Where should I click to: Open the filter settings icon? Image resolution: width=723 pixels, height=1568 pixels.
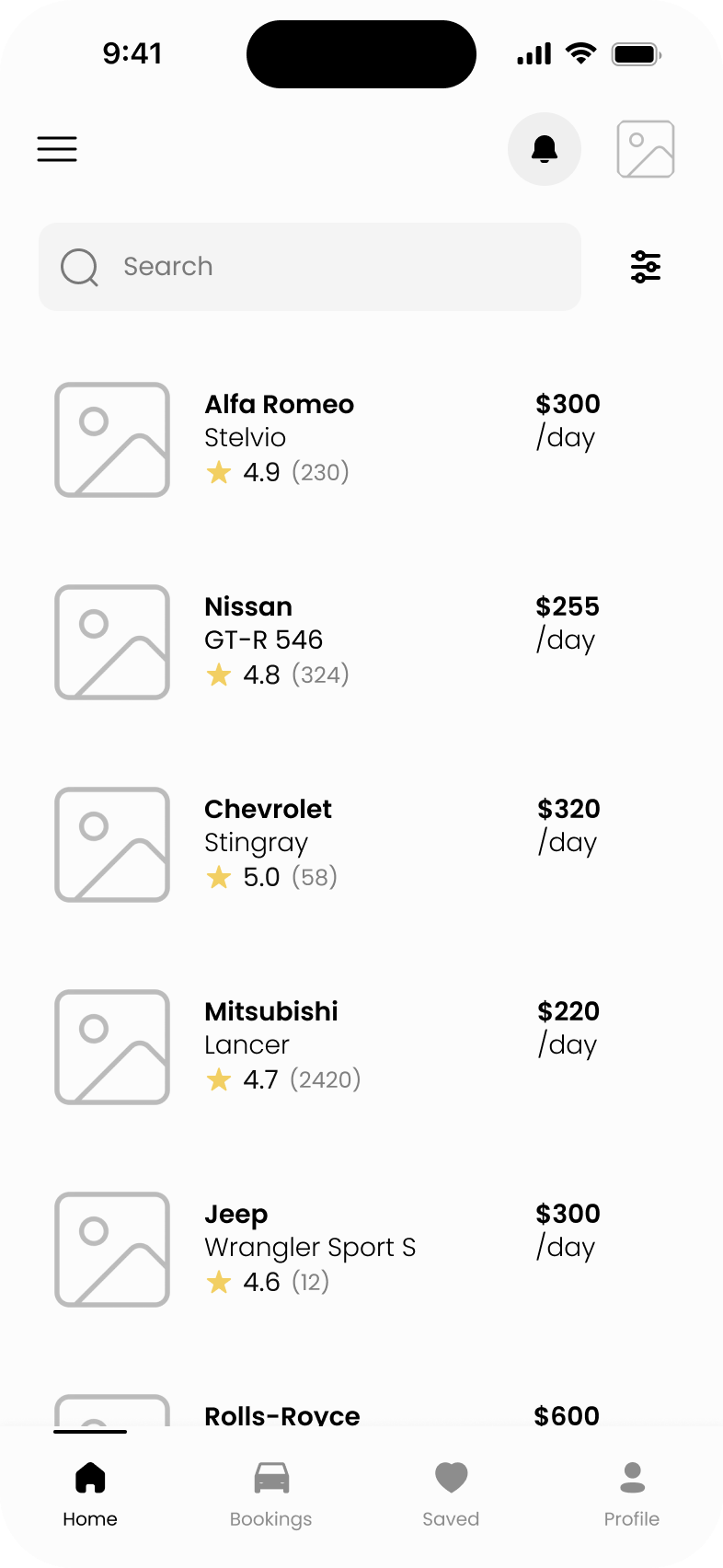[646, 267]
